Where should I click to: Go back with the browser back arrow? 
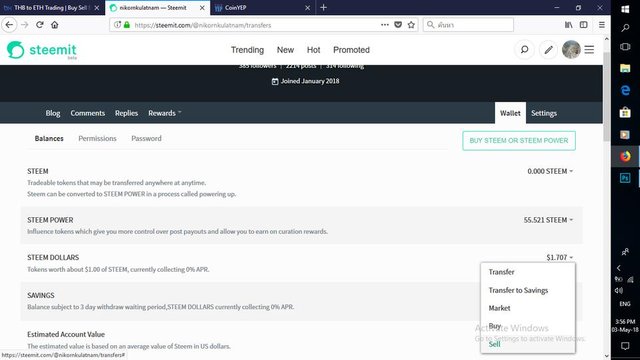click(x=9, y=25)
